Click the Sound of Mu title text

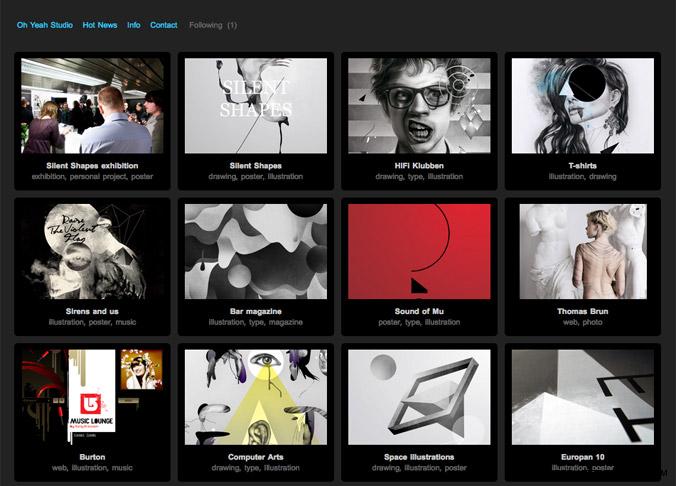point(419,311)
